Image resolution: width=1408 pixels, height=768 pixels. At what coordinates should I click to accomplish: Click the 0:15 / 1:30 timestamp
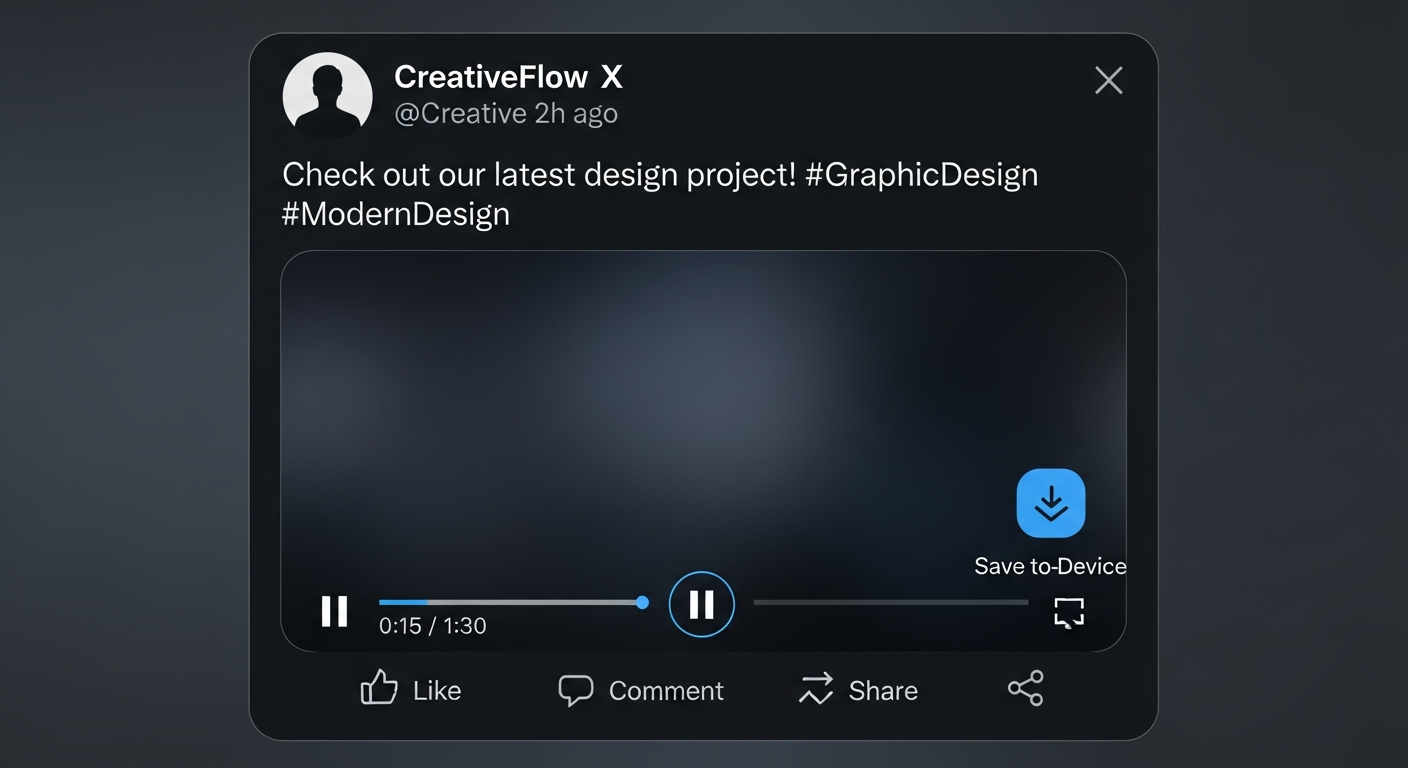point(432,625)
